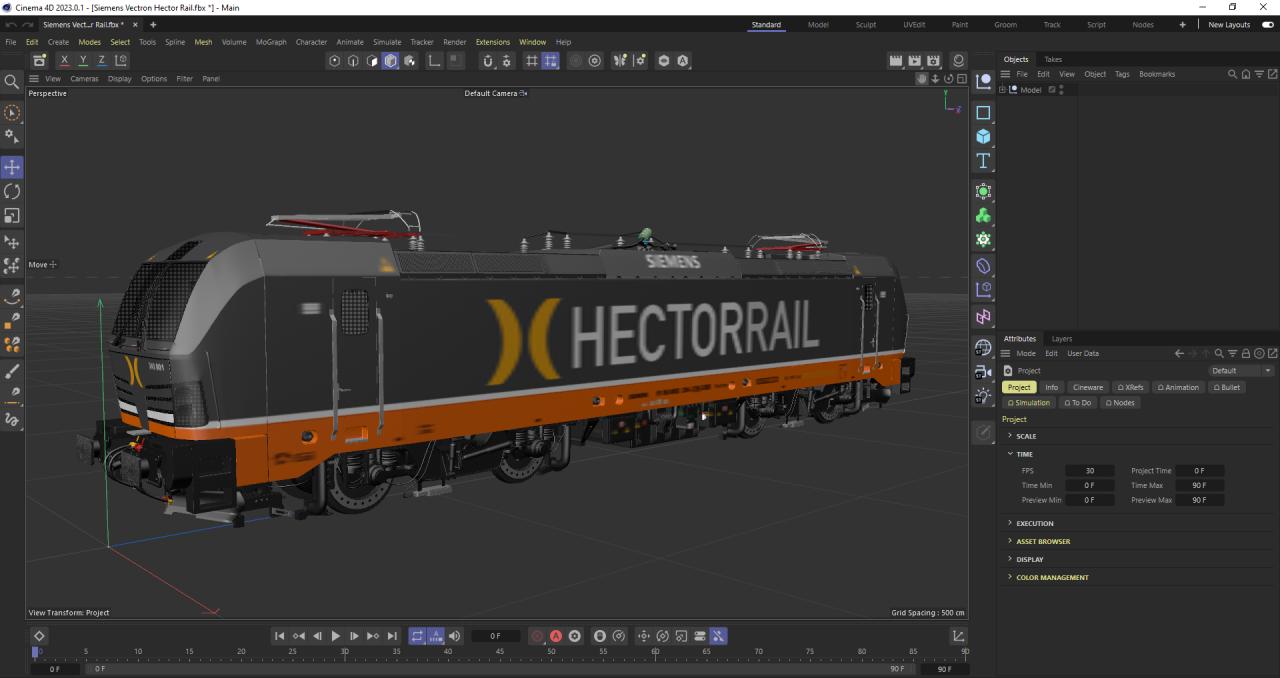Click the Text spline tool icon
1280x678 pixels.
tap(983, 161)
